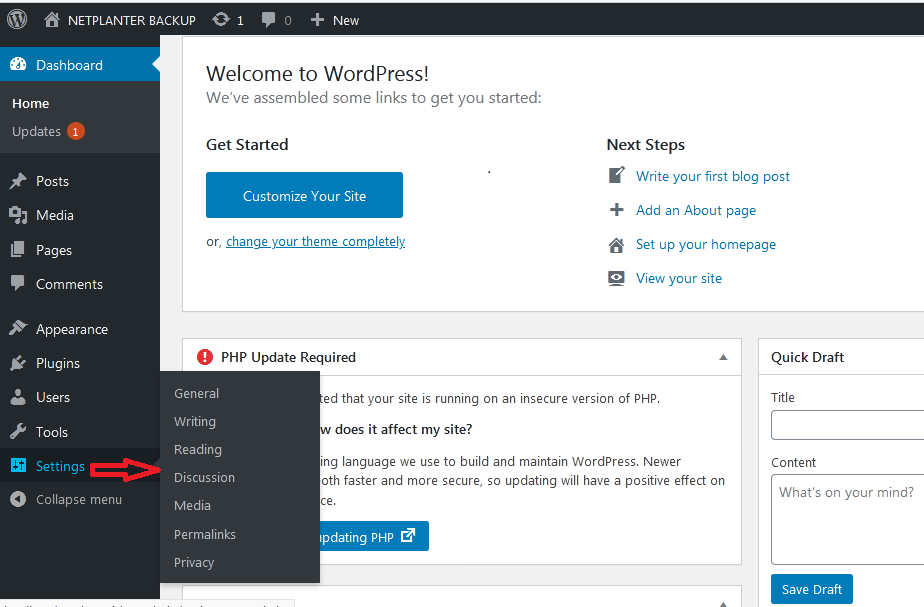Focus the What's on your mind content box
The height and width of the screenshot is (607, 924).
847,519
